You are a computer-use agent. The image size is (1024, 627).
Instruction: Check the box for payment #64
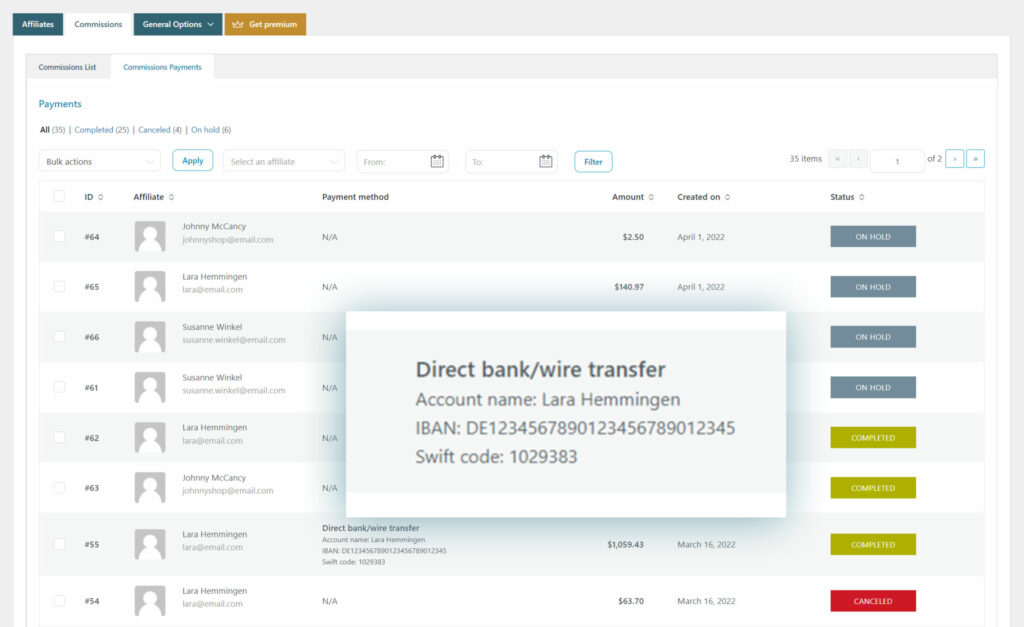pos(59,236)
